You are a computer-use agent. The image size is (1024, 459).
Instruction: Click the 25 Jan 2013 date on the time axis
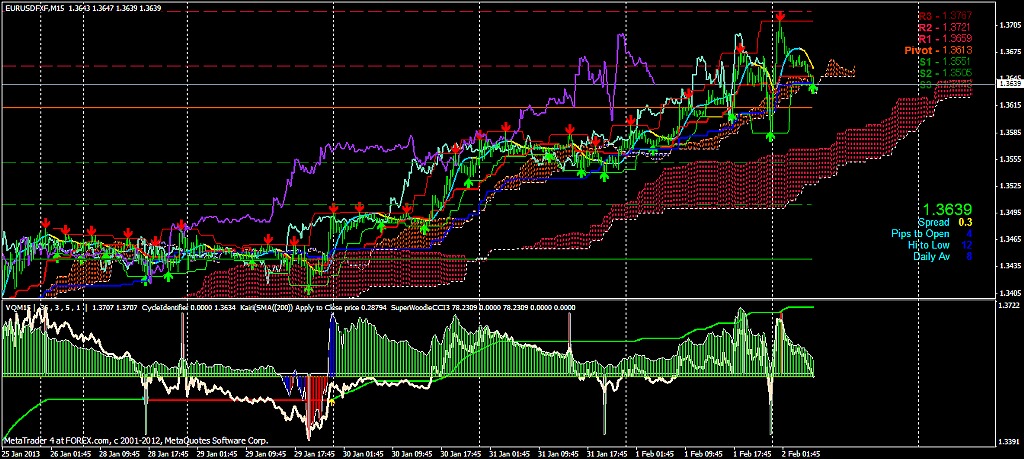pos(24,453)
